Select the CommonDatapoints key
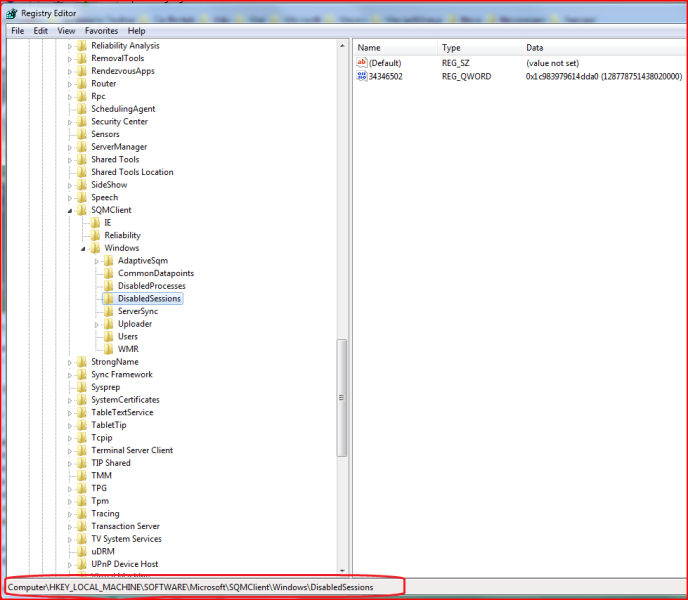This screenshot has height=600, width=688. click(156, 273)
